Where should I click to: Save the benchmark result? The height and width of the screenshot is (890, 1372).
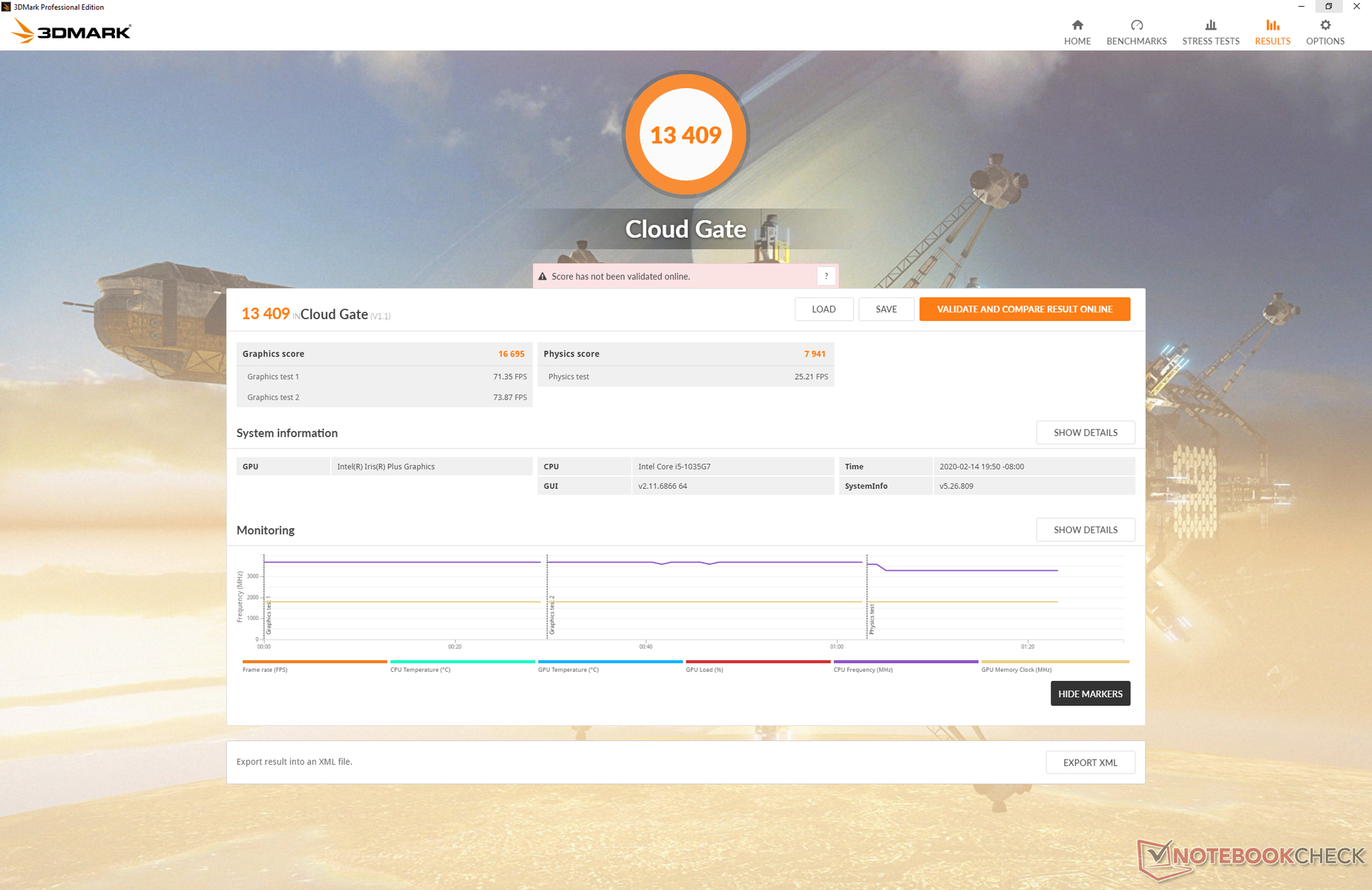tap(885, 309)
